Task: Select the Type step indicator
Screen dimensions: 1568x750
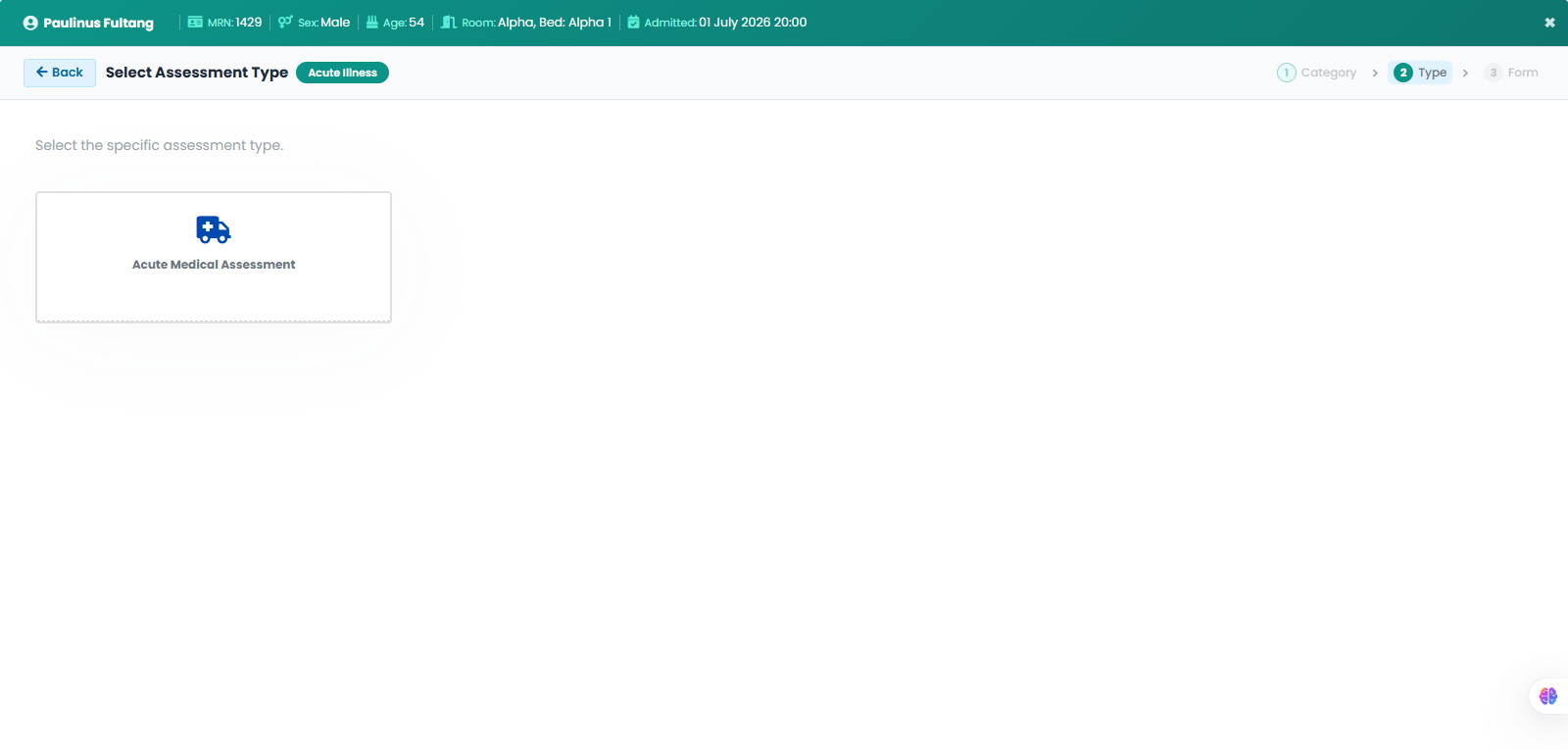Action: tap(1420, 73)
